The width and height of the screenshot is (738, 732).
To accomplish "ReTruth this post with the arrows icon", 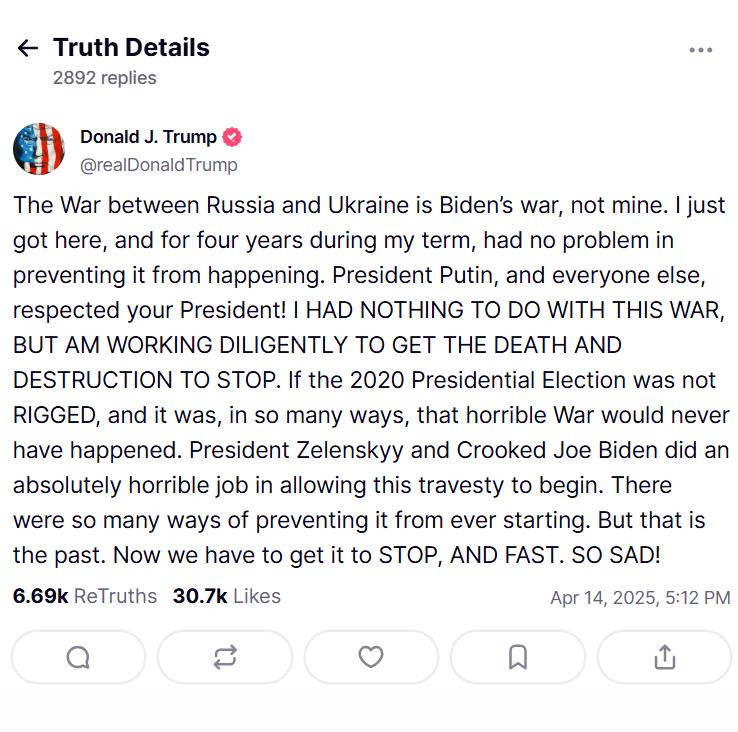I will [x=225, y=657].
